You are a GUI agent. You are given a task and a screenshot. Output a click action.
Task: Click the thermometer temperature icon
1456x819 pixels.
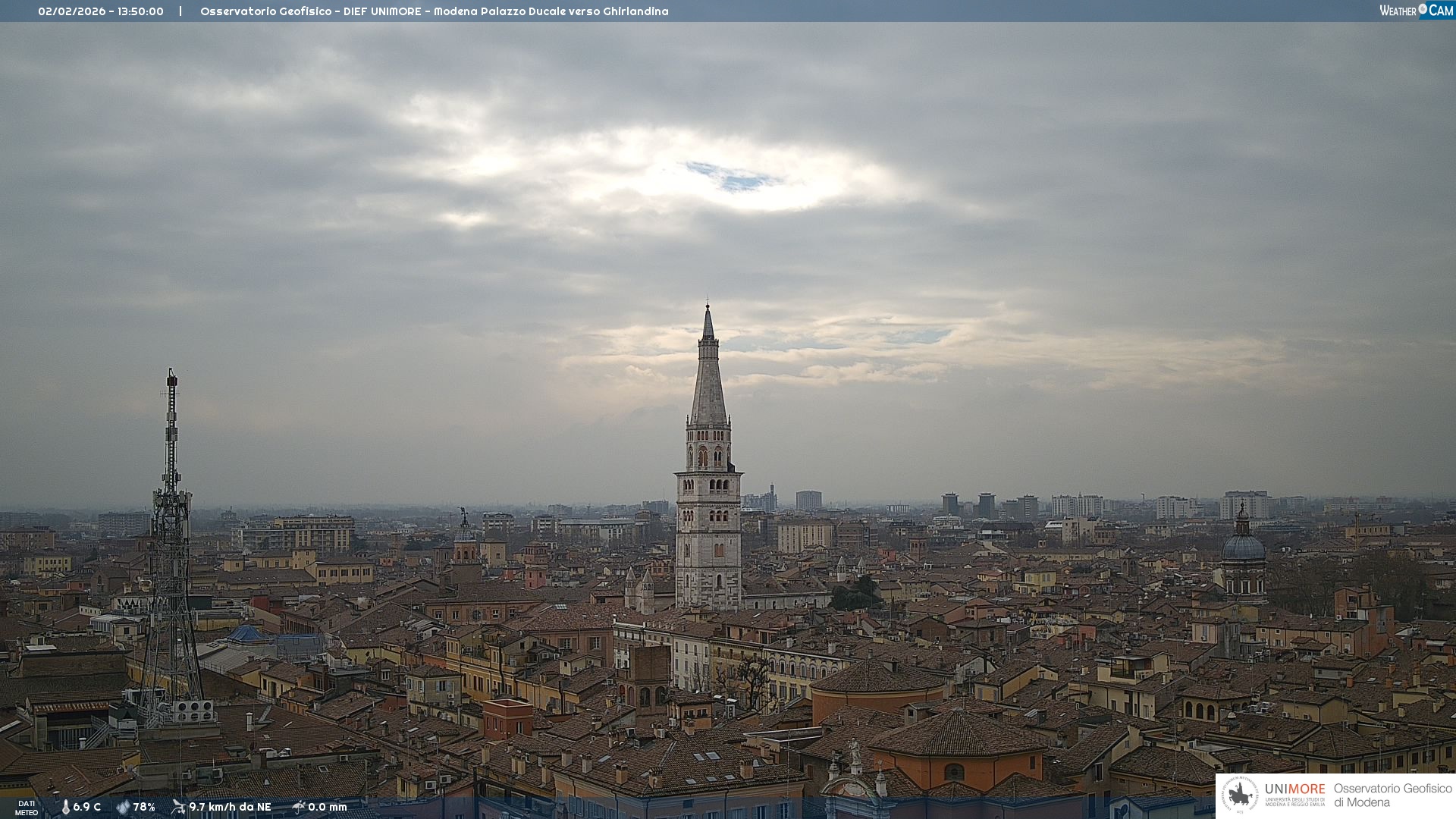(x=65, y=807)
